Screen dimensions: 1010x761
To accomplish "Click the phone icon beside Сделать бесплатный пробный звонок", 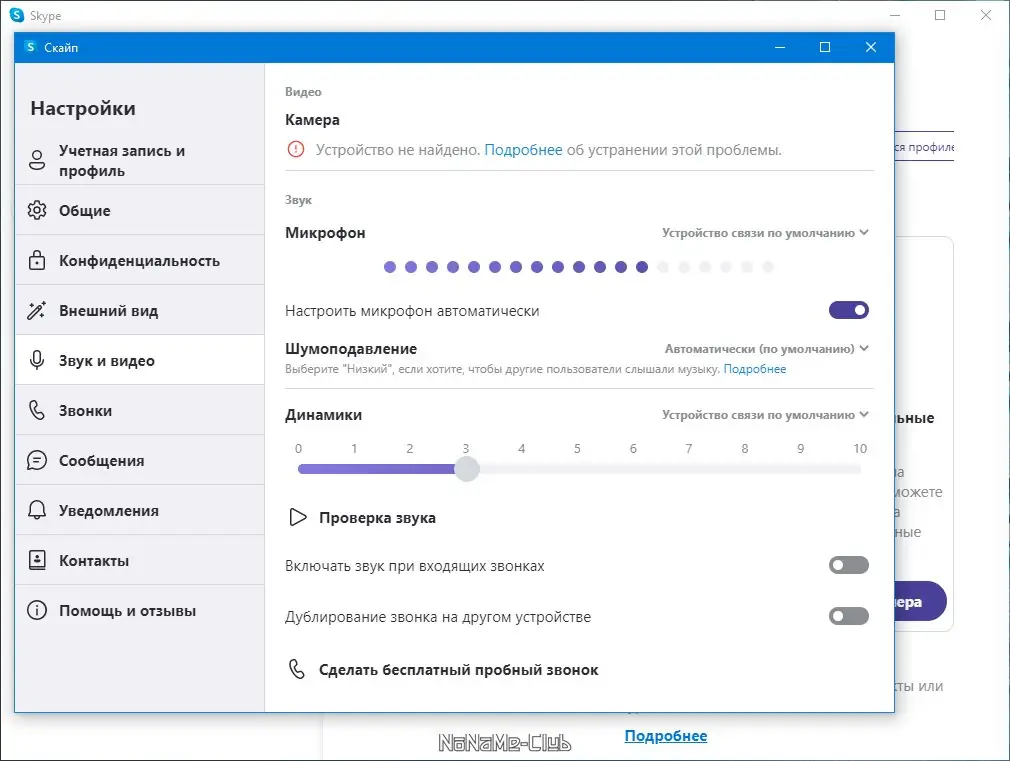I will click(x=296, y=669).
